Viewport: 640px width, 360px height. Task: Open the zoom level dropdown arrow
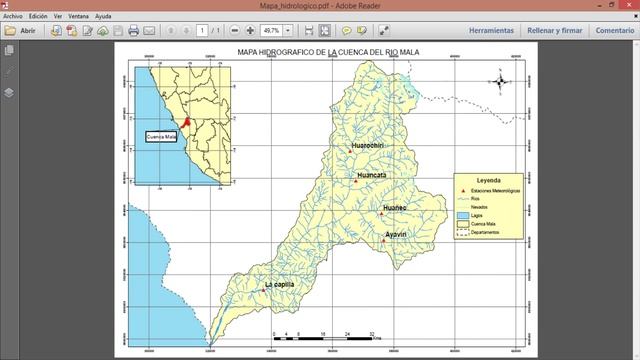click(x=288, y=31)
